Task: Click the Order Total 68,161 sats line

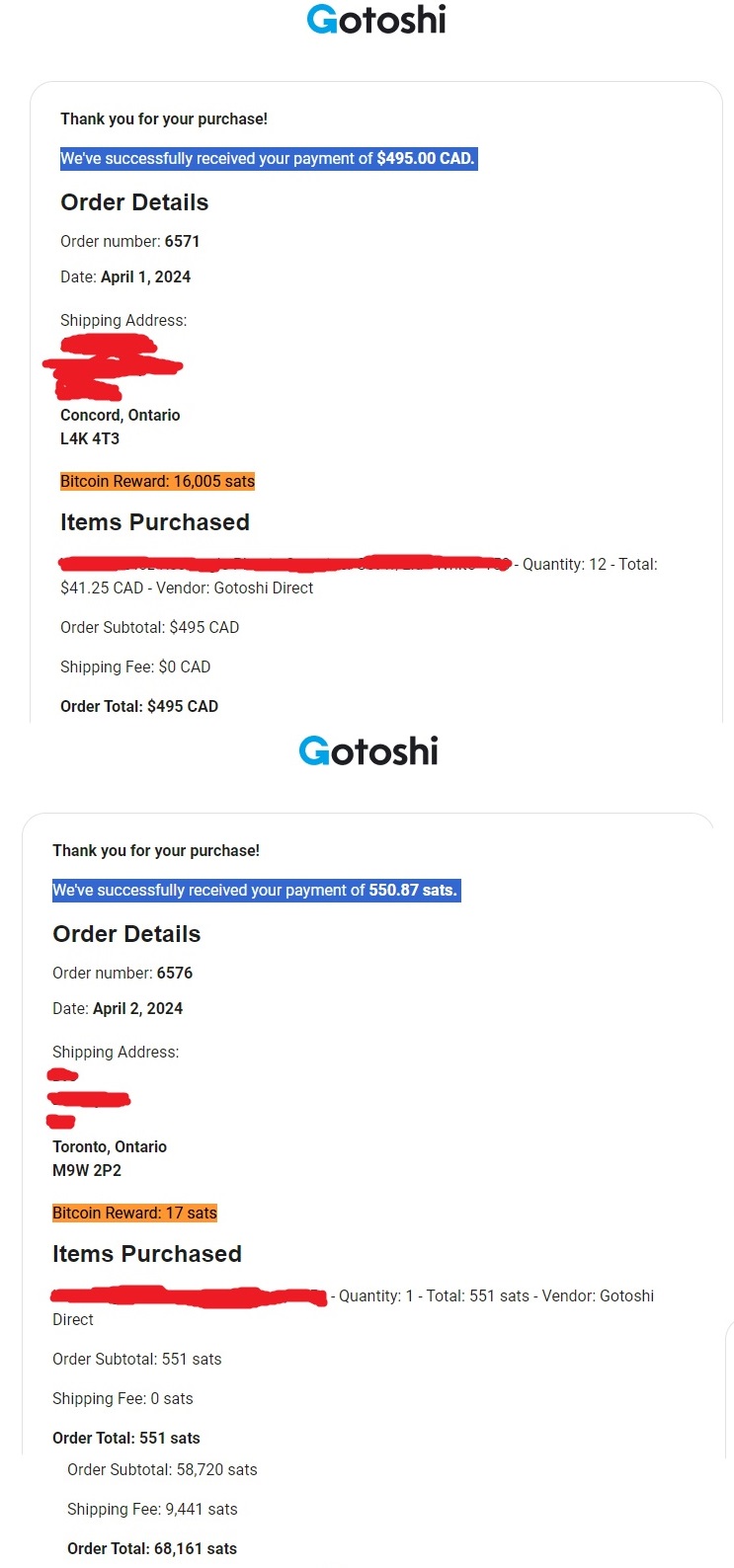Action: [x=152, y=1548]
